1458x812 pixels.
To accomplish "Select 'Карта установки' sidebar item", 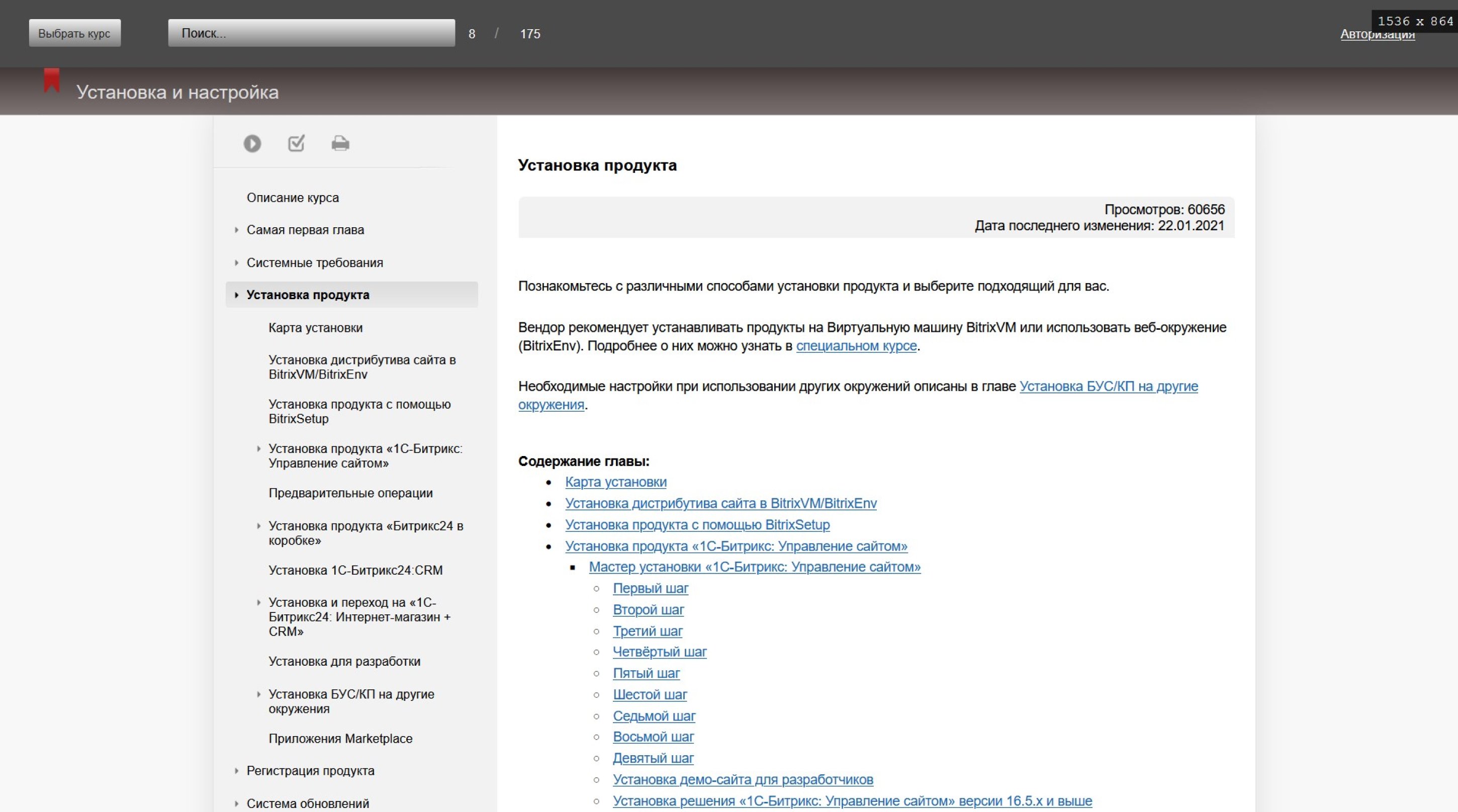I will point(315,328).
